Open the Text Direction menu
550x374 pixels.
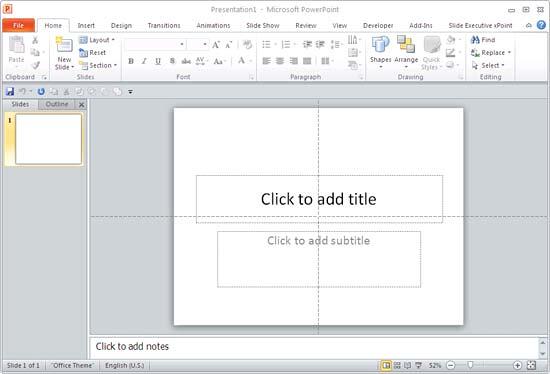[x=354, y=40]
